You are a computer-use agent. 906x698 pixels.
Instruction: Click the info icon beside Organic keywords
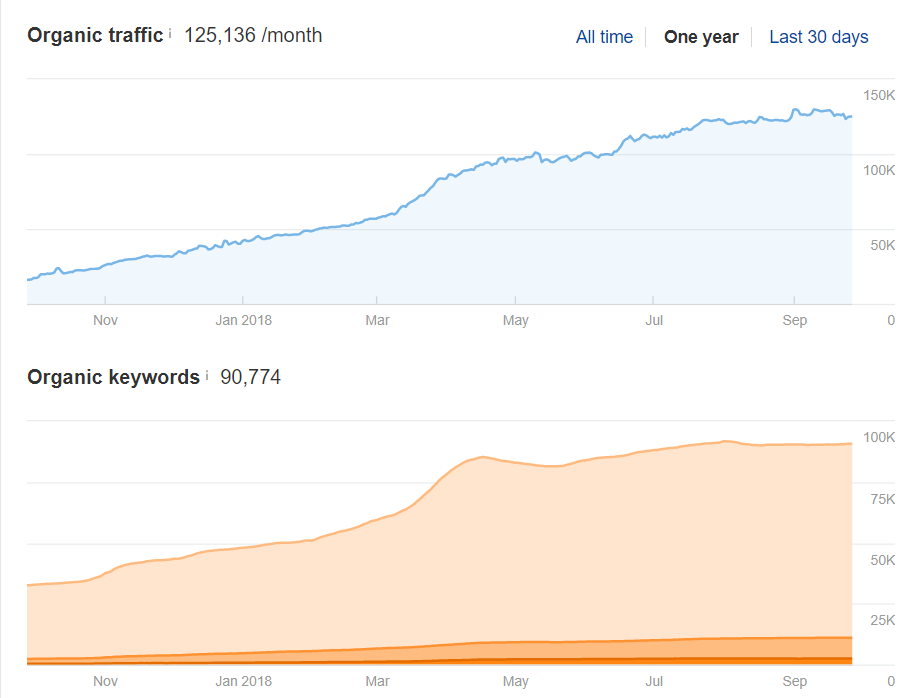coord(207,376)
